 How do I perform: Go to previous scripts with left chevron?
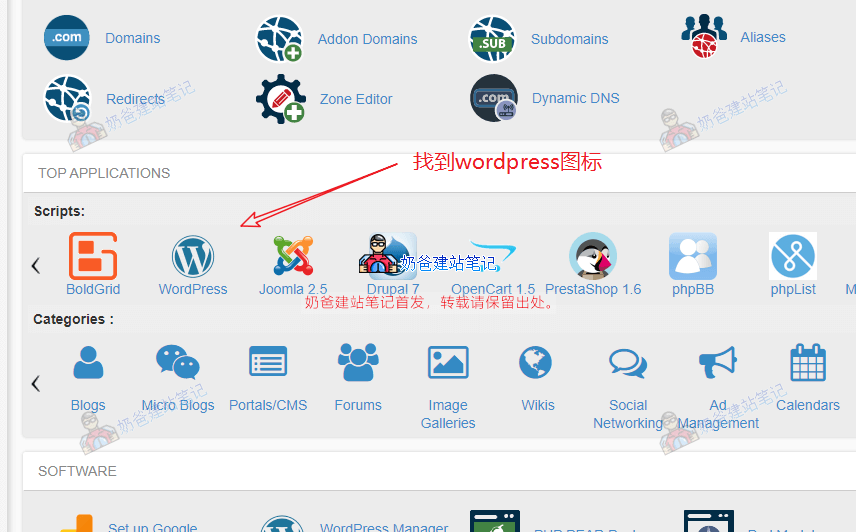point(36,266)
